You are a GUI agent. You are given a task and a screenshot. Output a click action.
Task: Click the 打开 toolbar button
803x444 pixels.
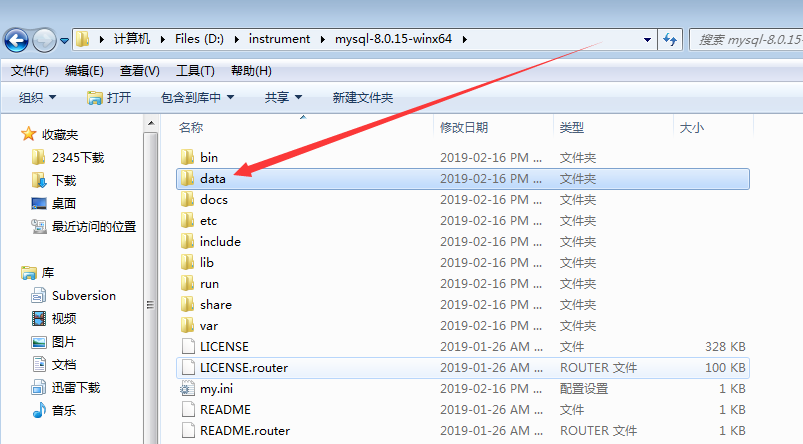click(109, 97)
